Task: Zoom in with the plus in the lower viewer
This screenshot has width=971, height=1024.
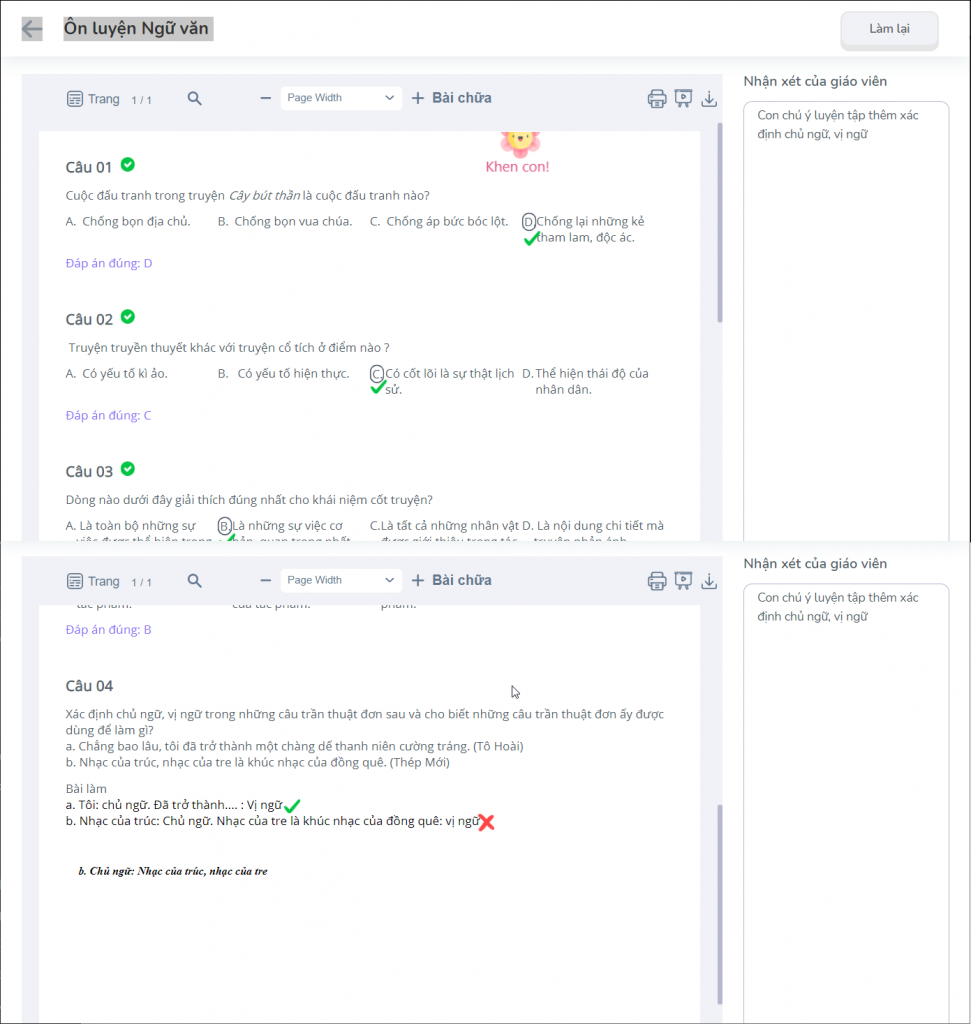Action: [418, 580]
